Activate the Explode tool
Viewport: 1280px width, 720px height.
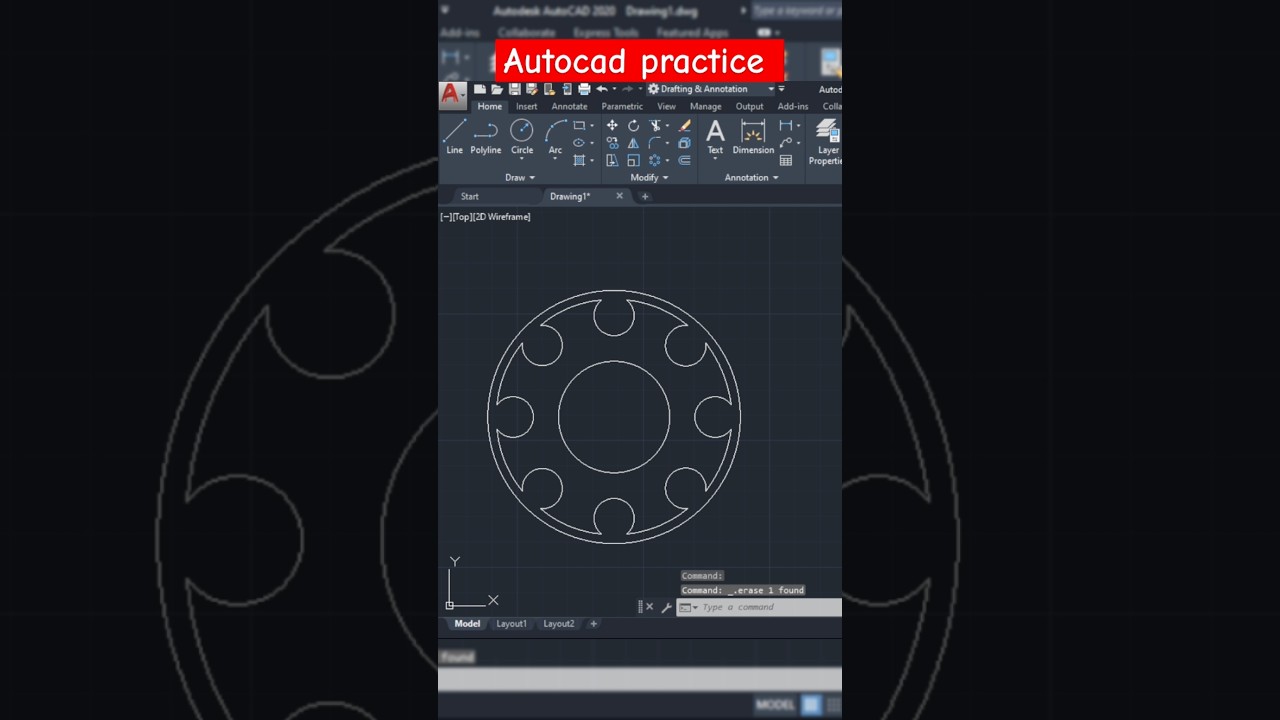click(684, 142)
